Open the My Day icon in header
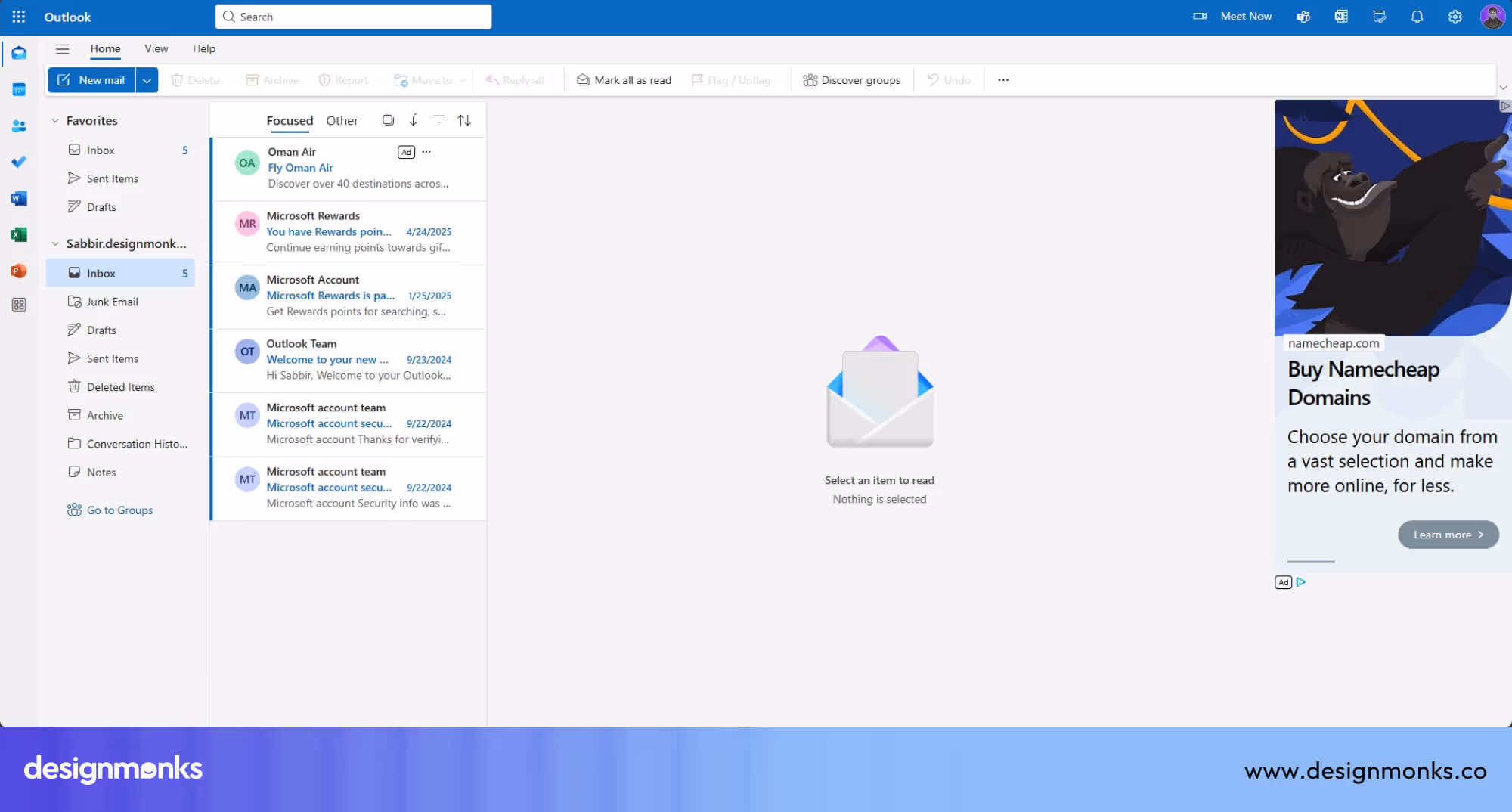Image resolution: width=1512 pixels, height=812 pixels. 1379,17
